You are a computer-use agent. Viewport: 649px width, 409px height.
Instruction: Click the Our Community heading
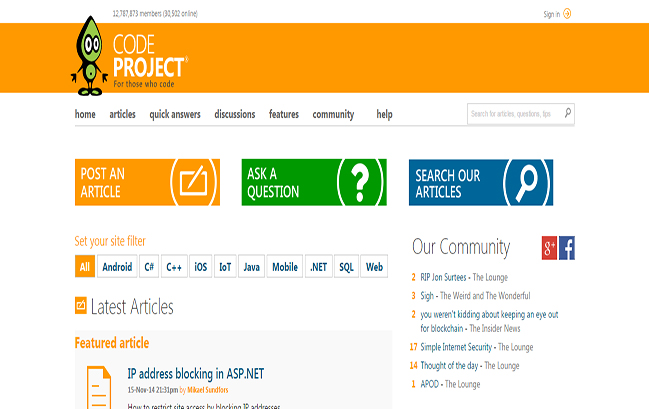461,247
